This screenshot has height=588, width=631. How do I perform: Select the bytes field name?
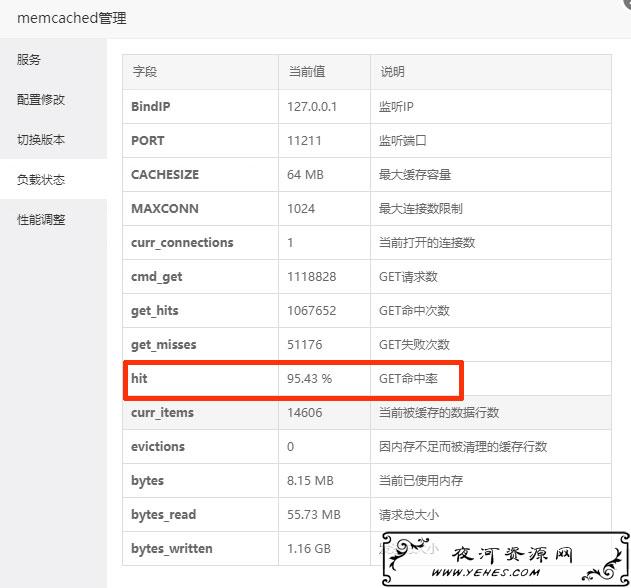tap(147, 481)
